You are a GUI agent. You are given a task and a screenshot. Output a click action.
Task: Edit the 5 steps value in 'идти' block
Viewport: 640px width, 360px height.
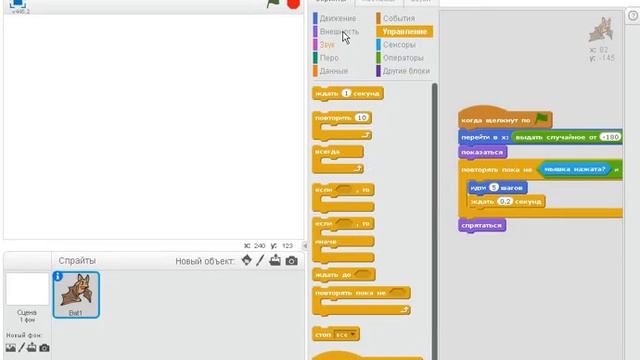point(494,187)
